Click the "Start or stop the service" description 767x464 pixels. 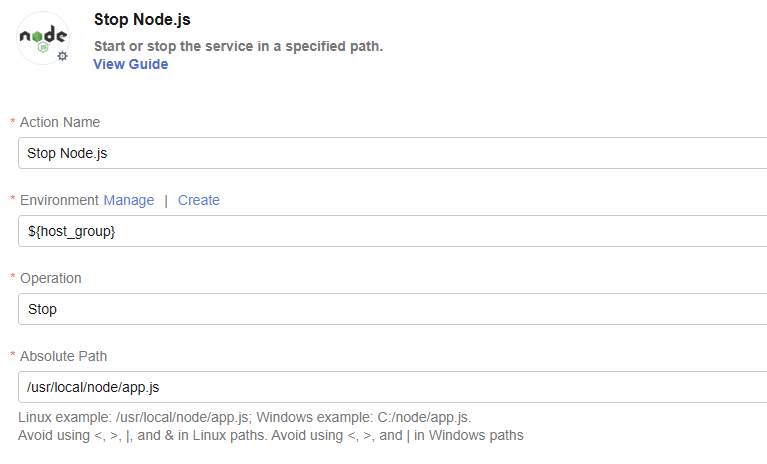coord(238,46)
